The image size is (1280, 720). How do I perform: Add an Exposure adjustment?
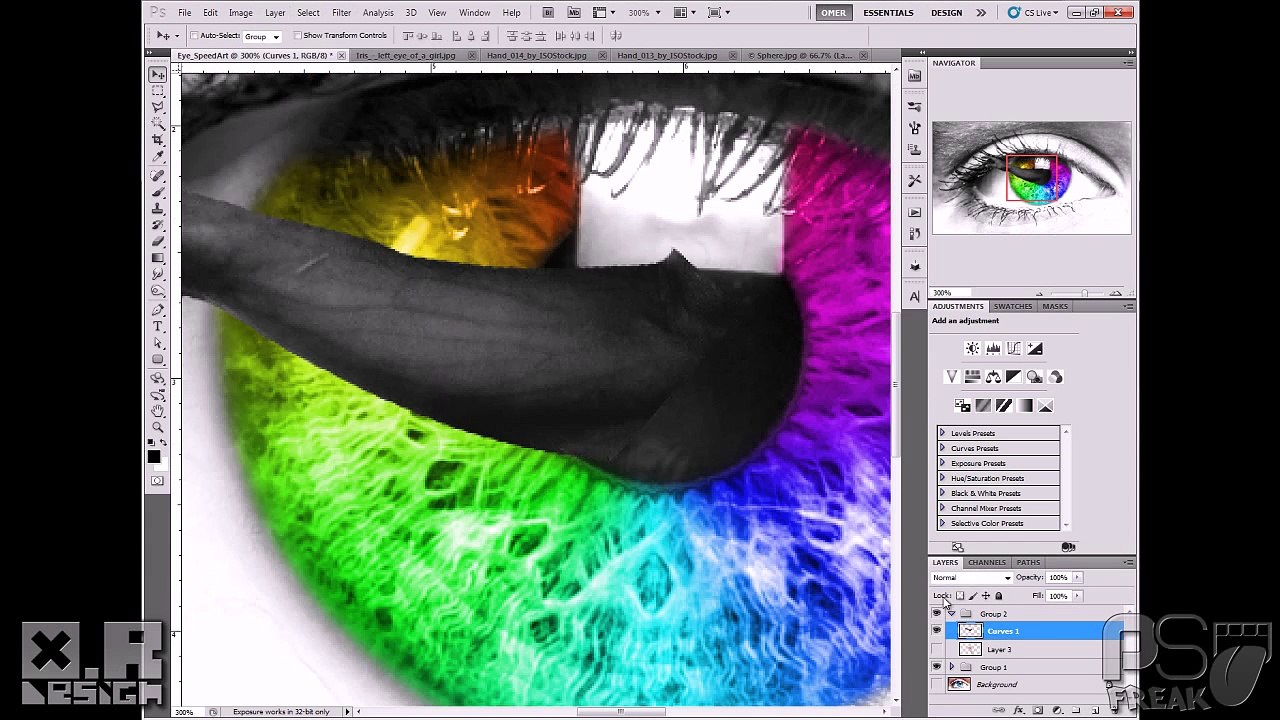pos(1035,348)
